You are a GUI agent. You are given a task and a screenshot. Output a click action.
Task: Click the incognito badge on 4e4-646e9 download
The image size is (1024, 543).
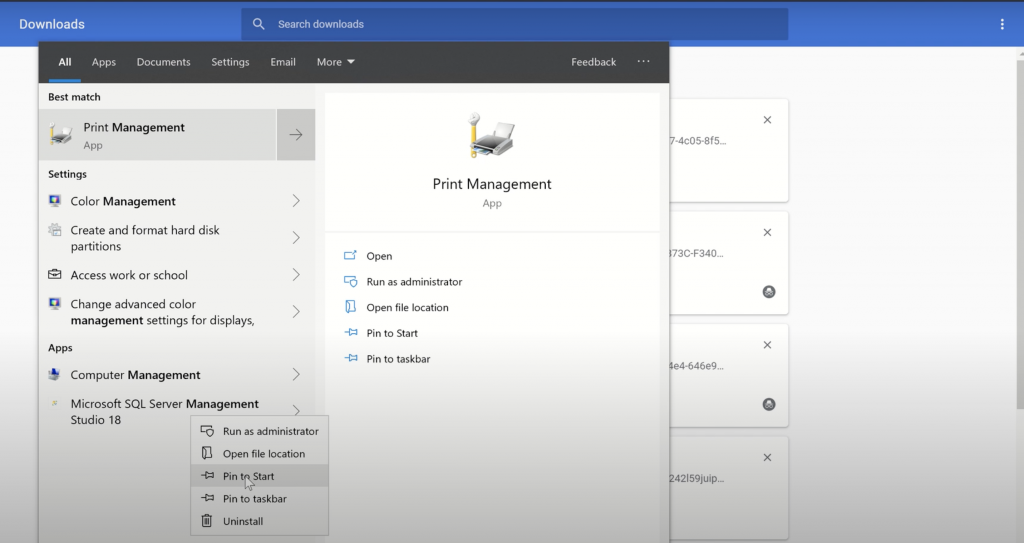pyautogui.click(x=769, y=404)
